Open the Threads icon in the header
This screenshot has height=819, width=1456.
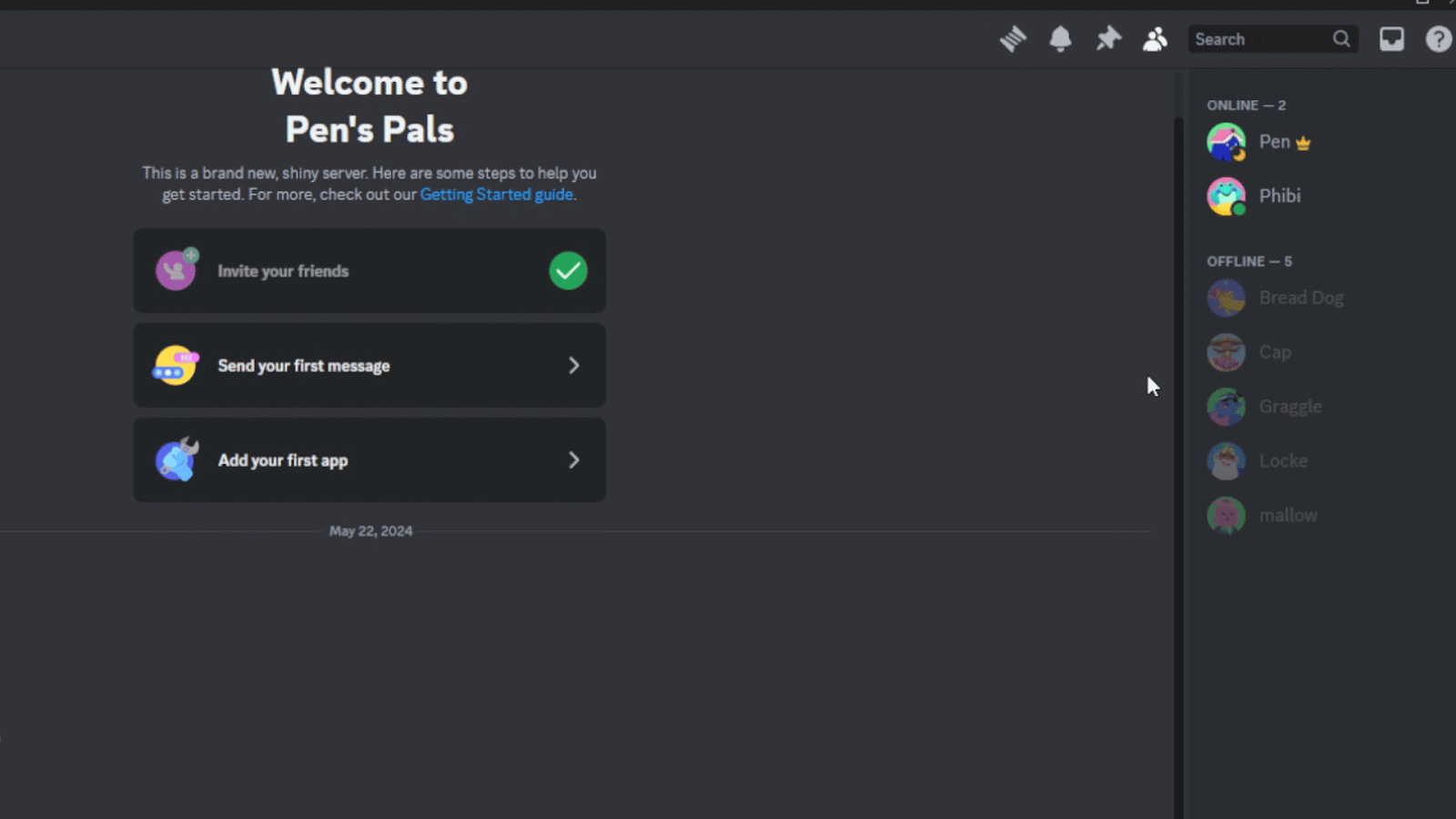(1013, 39)
